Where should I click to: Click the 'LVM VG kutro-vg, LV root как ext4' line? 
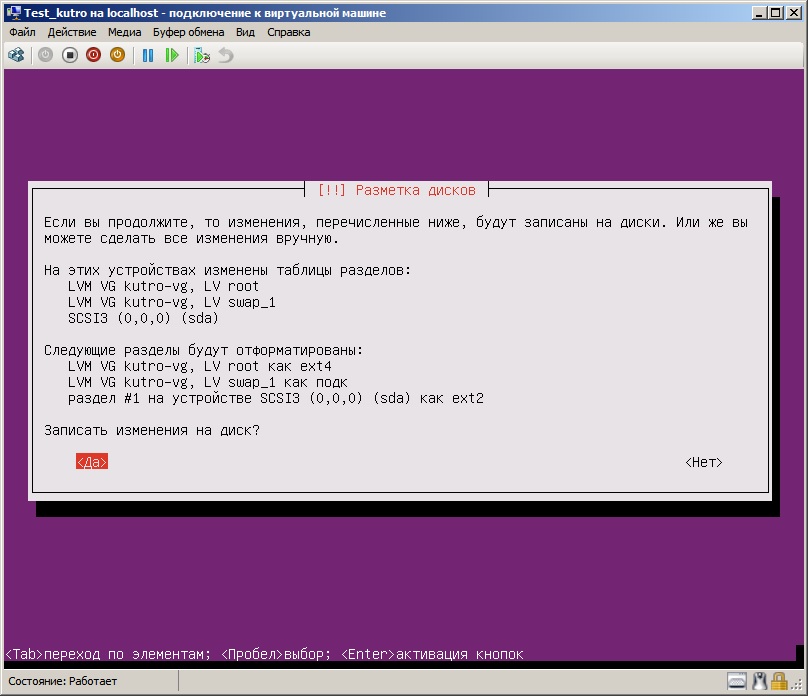coord(199,366)
